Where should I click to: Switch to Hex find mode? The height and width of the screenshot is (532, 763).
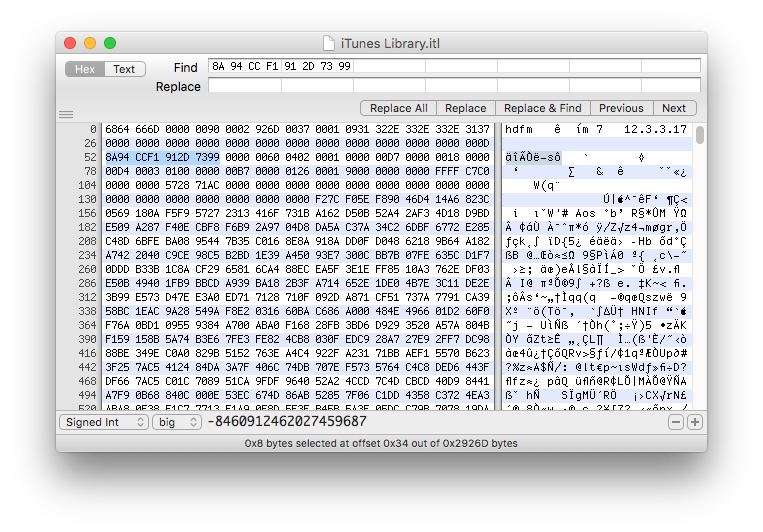[85, 69]
